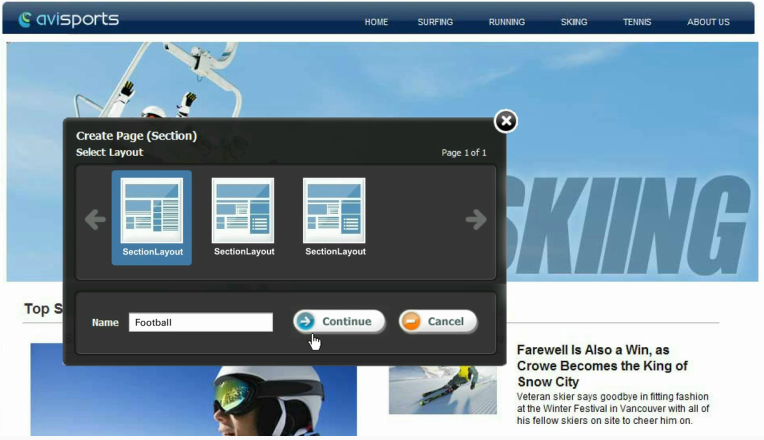
Task: Open the SKIING nav item
Action: 573,22
